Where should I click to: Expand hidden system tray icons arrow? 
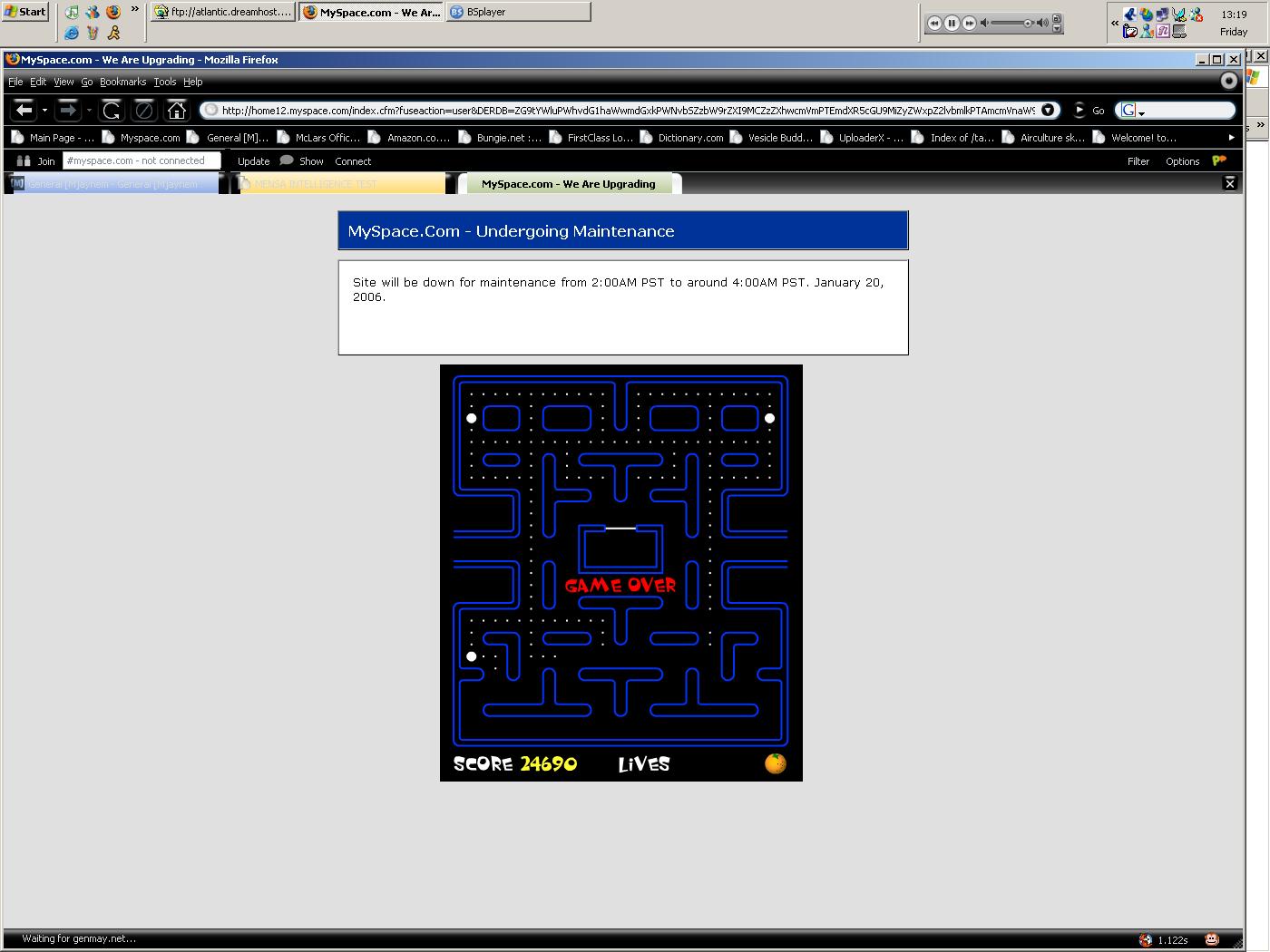coord(1115,23)
